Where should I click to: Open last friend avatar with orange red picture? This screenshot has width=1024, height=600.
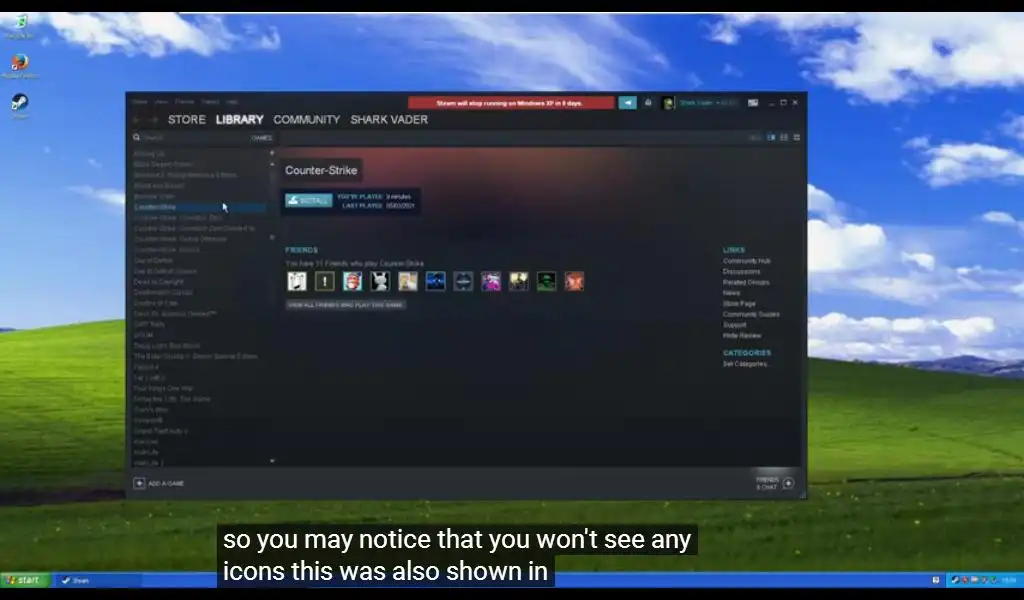point(574,281)
